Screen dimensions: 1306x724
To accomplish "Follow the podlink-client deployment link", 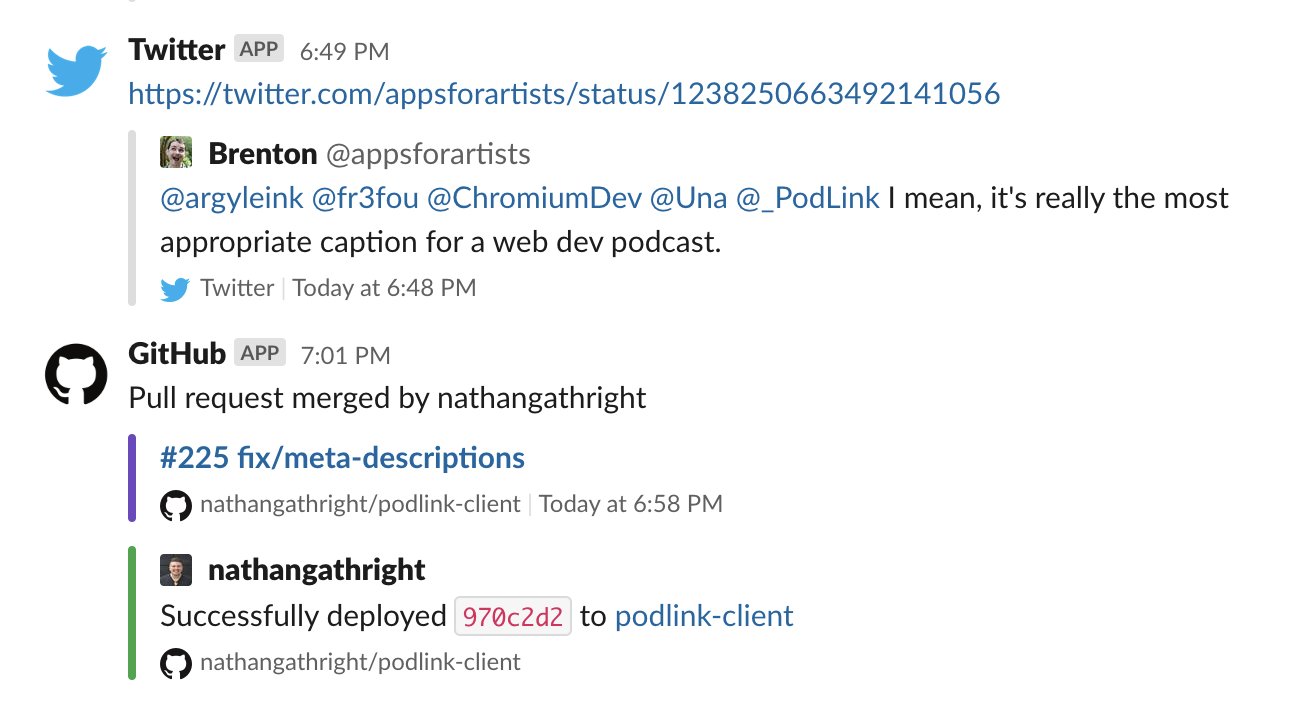I will tap(703, 616).
